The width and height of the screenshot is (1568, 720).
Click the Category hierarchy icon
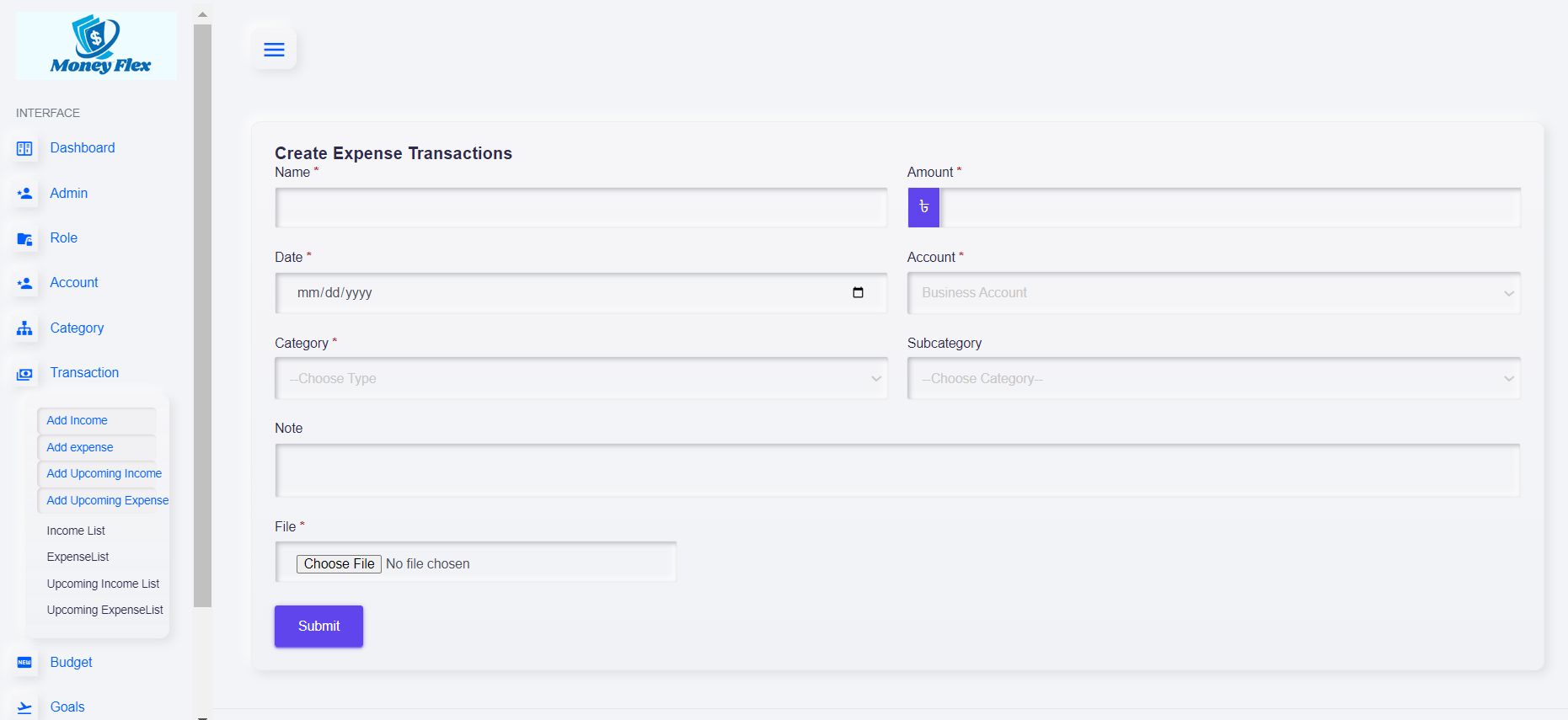24,328
